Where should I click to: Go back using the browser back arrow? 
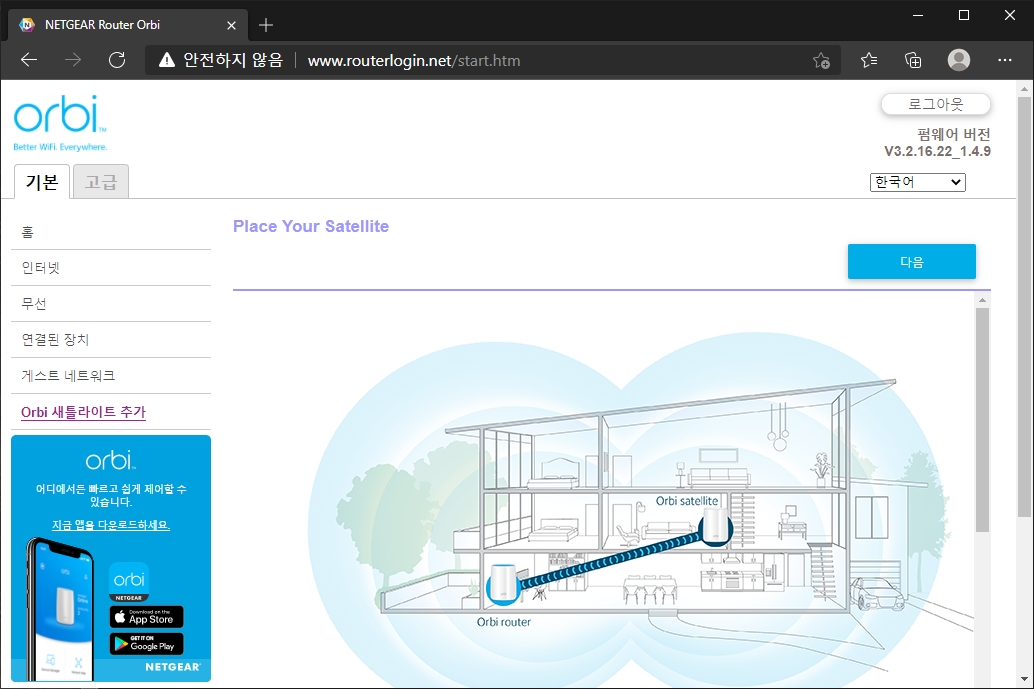[29, 61]
